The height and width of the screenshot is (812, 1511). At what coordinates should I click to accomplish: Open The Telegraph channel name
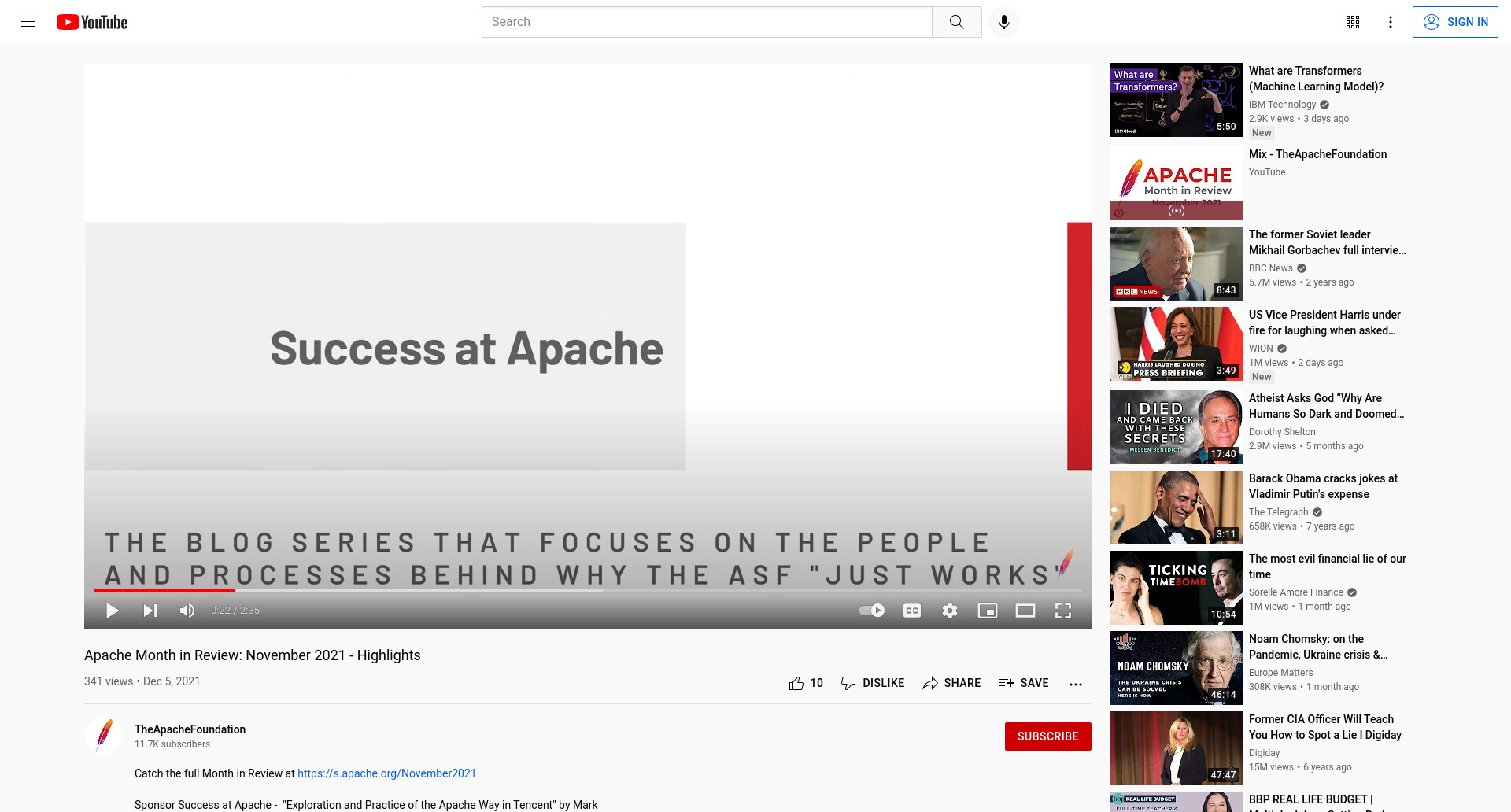tap(1278, 512)
